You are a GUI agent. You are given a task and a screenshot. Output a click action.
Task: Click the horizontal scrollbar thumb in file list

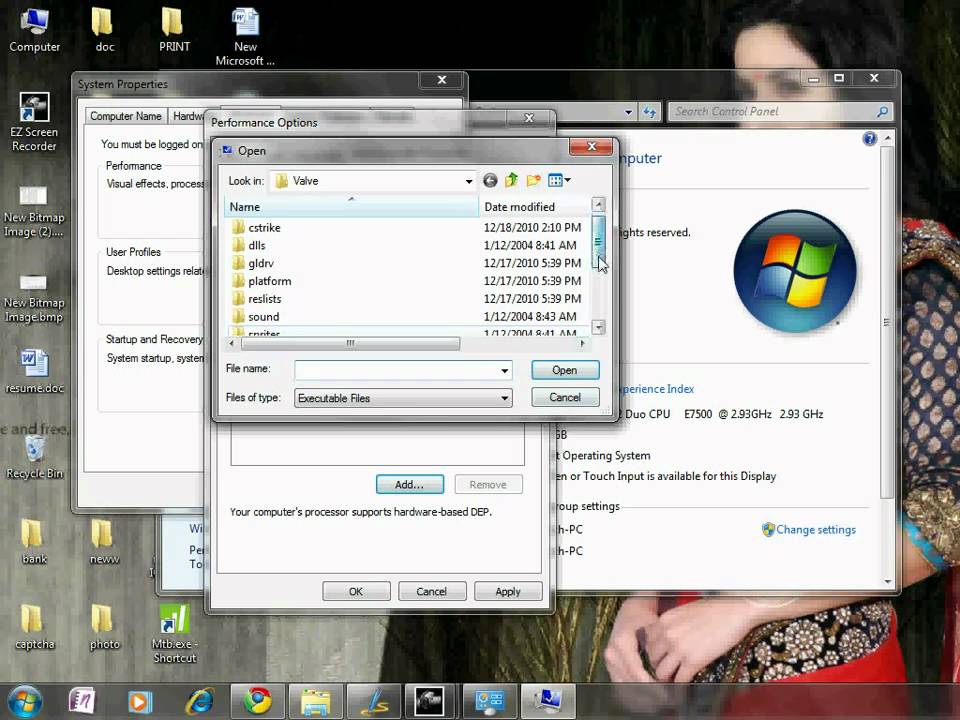[350, 343]
